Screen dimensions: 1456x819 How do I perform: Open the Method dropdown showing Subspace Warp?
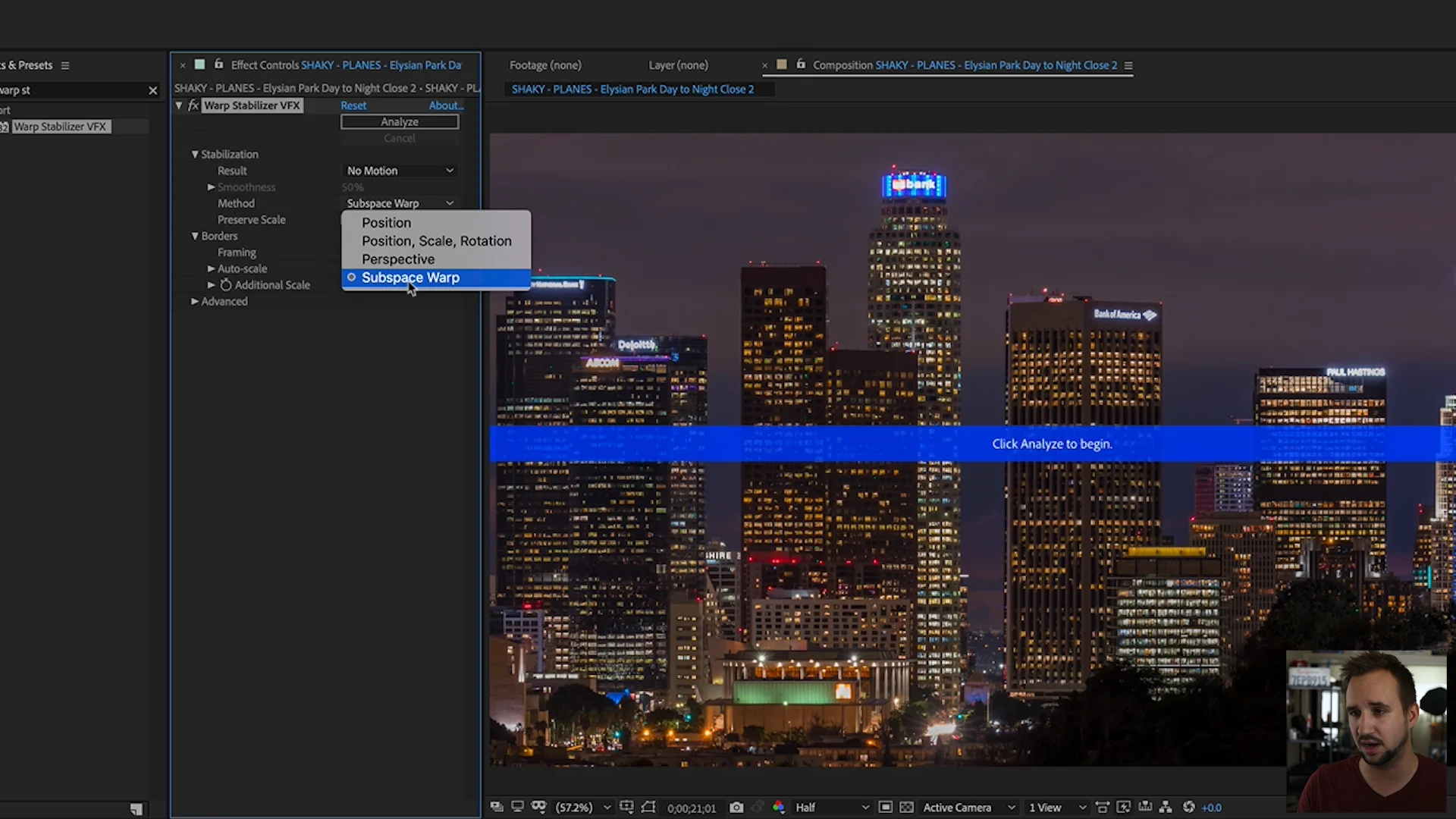point(400,203)
